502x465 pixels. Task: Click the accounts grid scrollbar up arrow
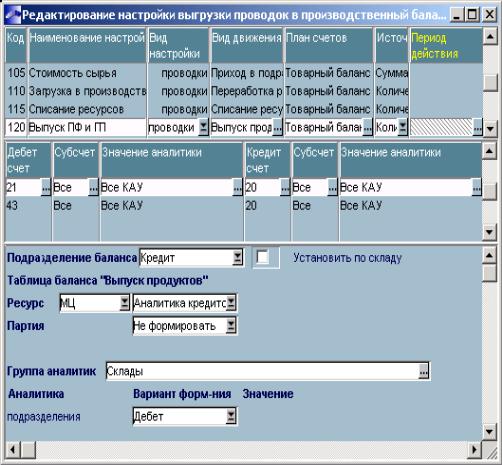coord(489,151)
